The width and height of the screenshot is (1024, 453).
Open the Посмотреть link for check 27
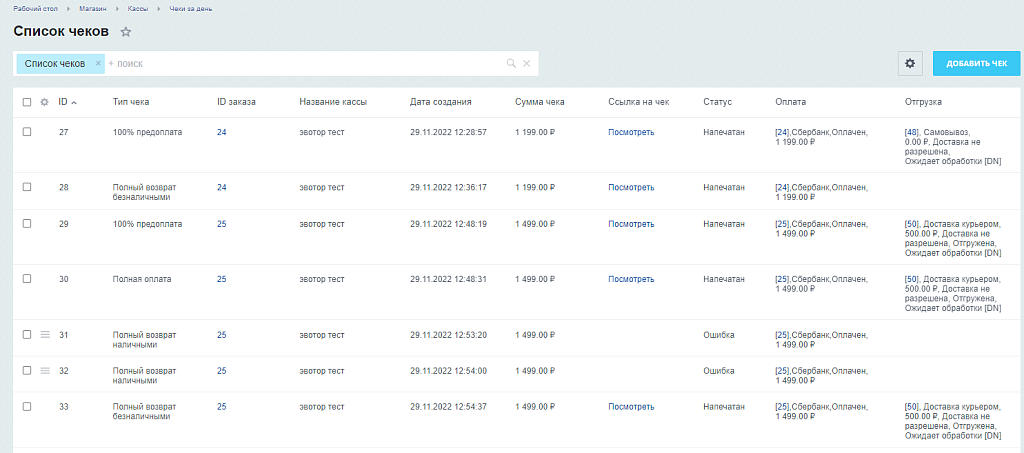click(x=631, y=132)
